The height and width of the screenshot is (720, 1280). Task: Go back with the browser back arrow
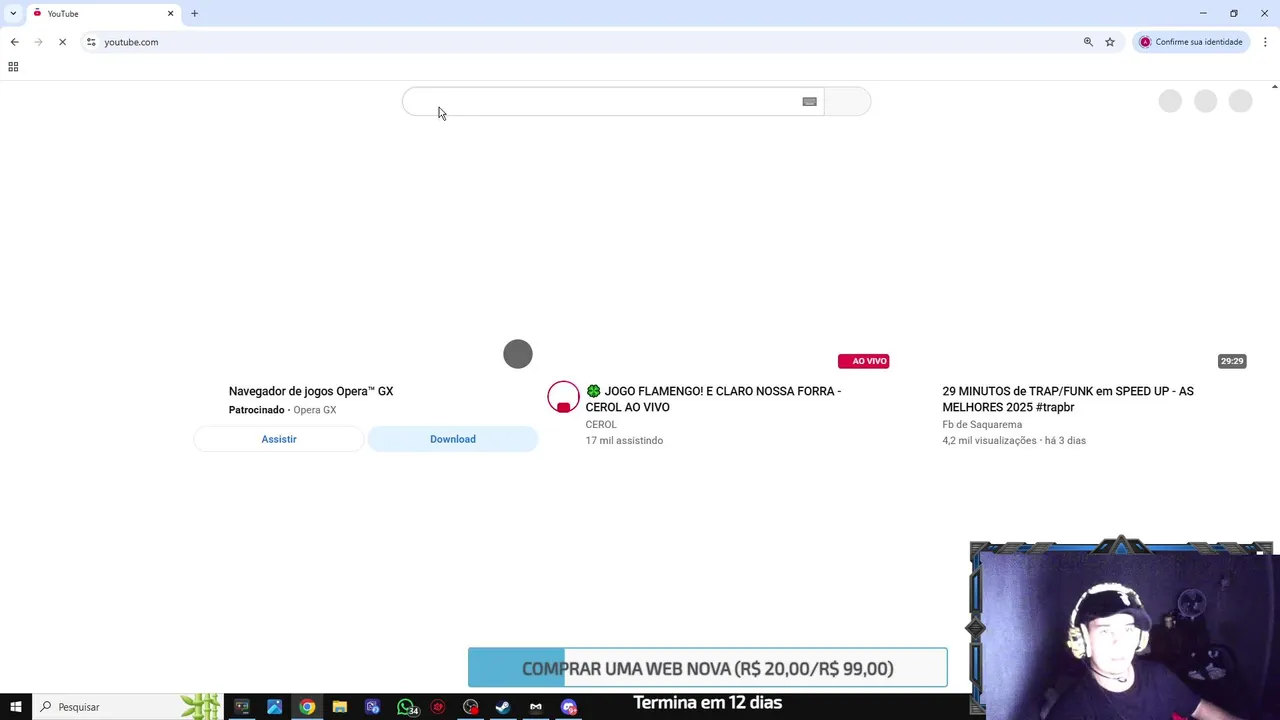coord(14,42)
